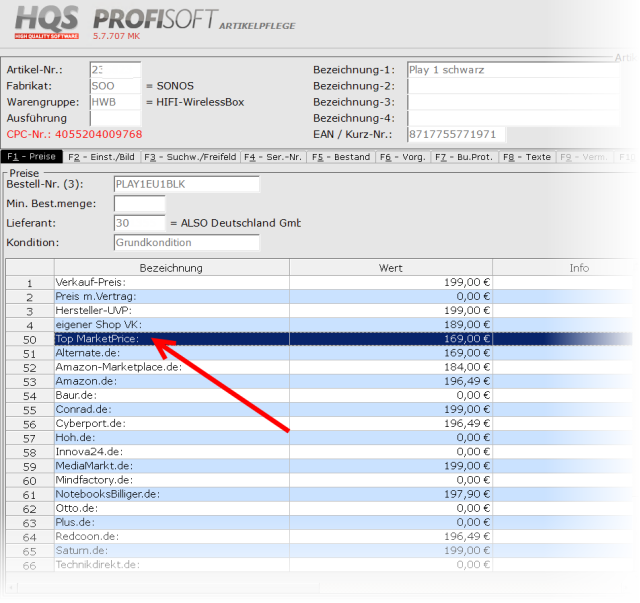The image size is (640, 603).
Task: Focus the empty Bezeichnung-3 field
Action: pos(513,102)
